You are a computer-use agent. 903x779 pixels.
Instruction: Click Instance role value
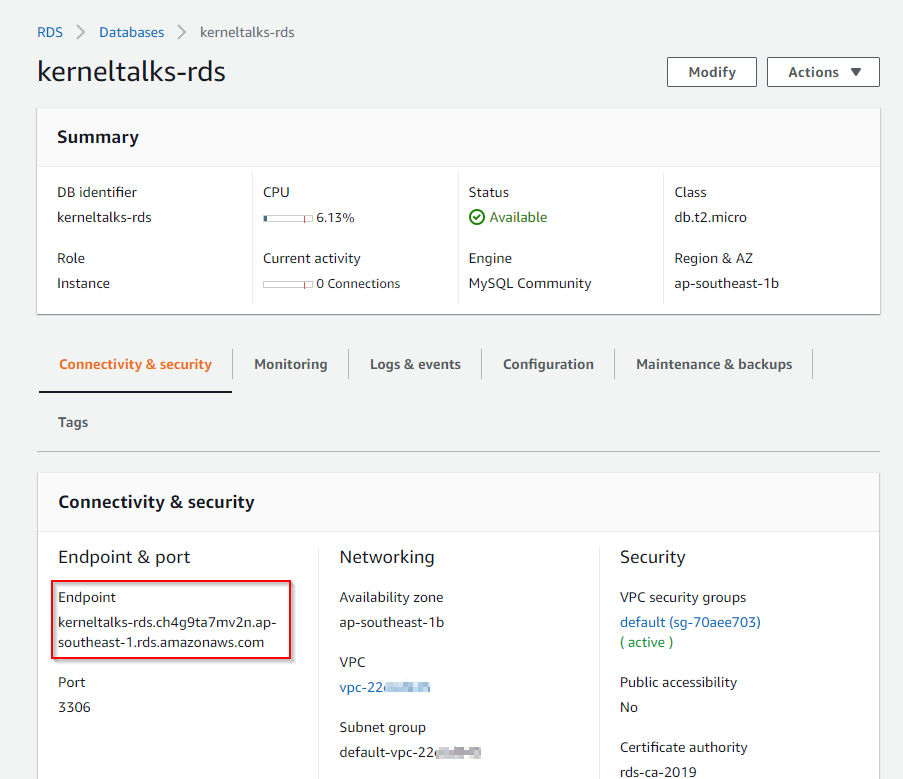84,283
